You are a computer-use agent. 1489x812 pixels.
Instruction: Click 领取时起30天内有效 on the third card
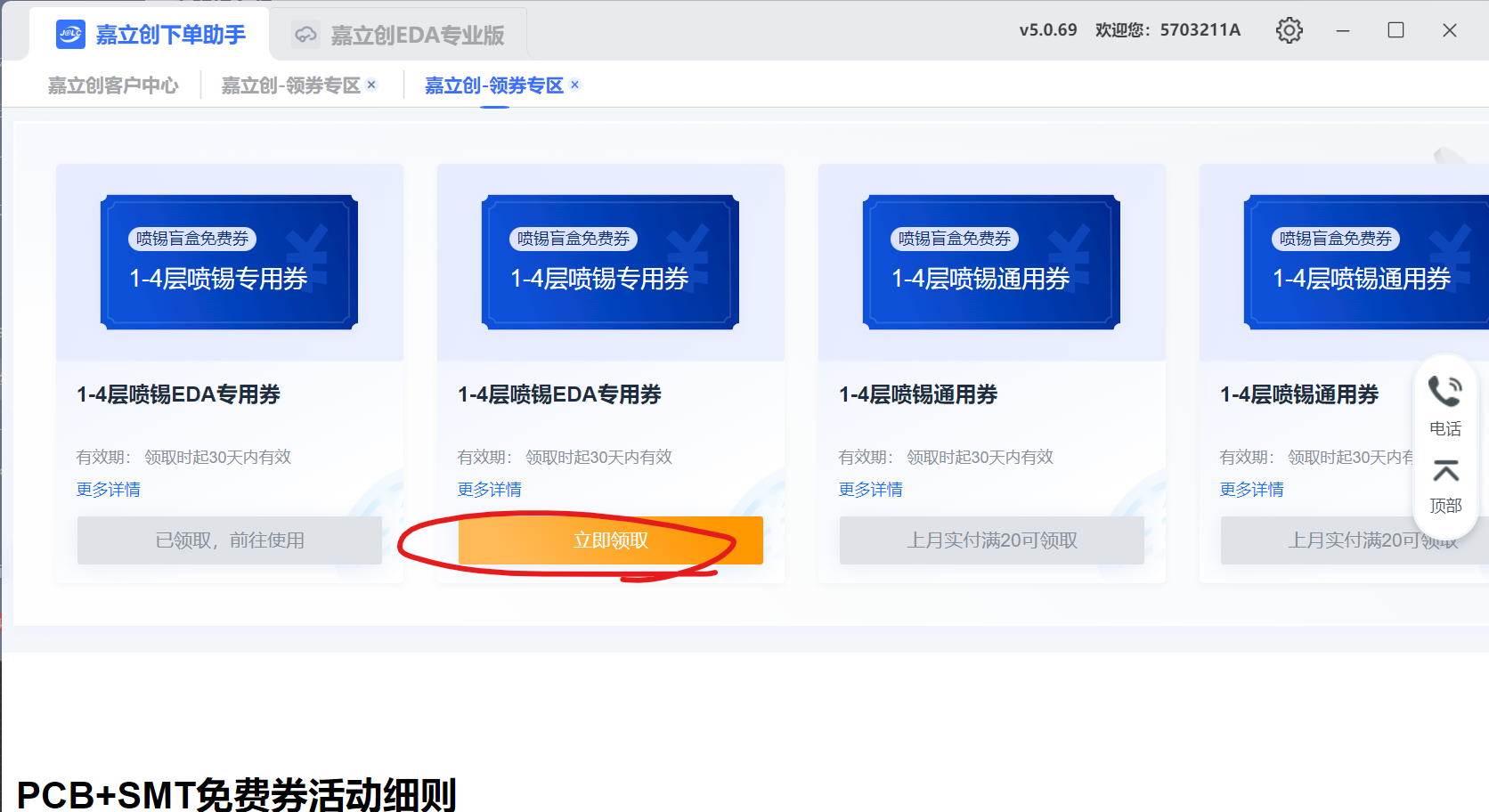pyautogui.click(x=980, y=458)
